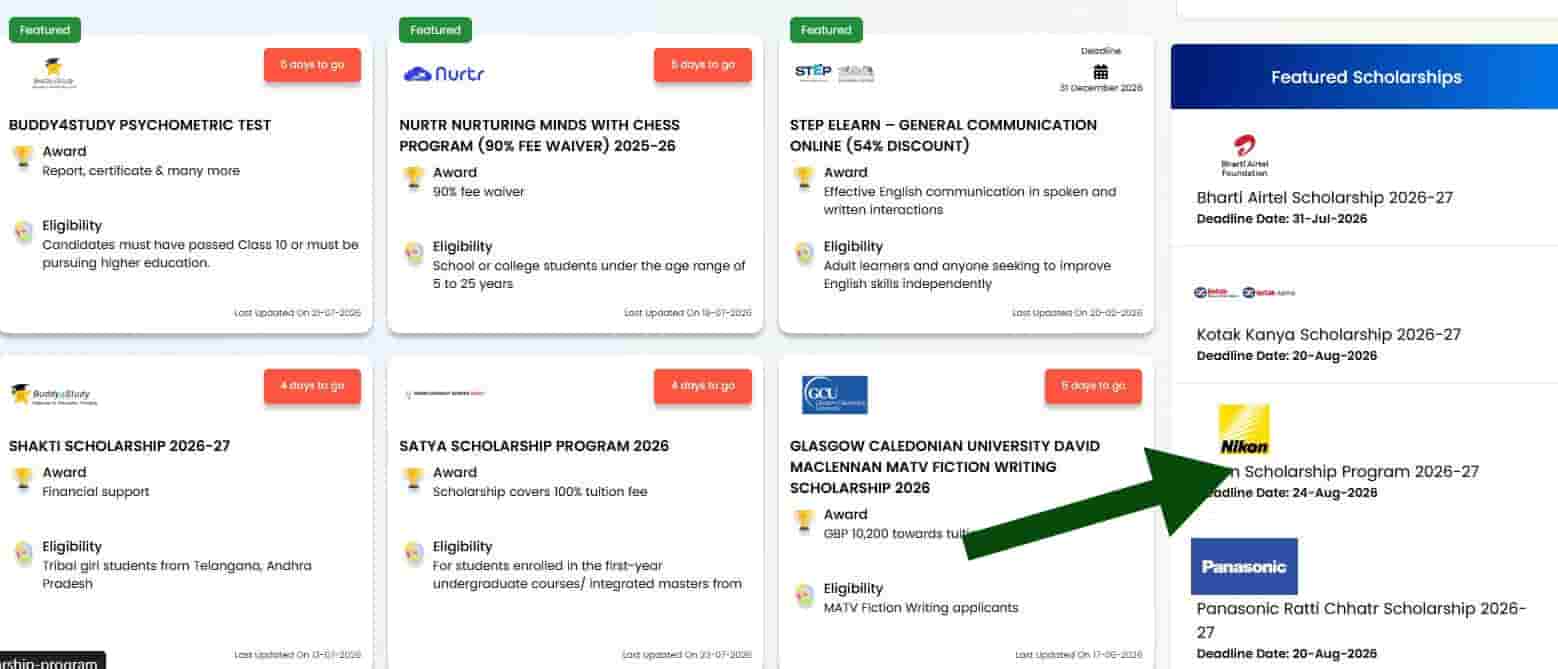Click 'MATV Fiction Writing applicants' eligibility text
This screenshot has height=669, width=1558.
pos(921,608)
